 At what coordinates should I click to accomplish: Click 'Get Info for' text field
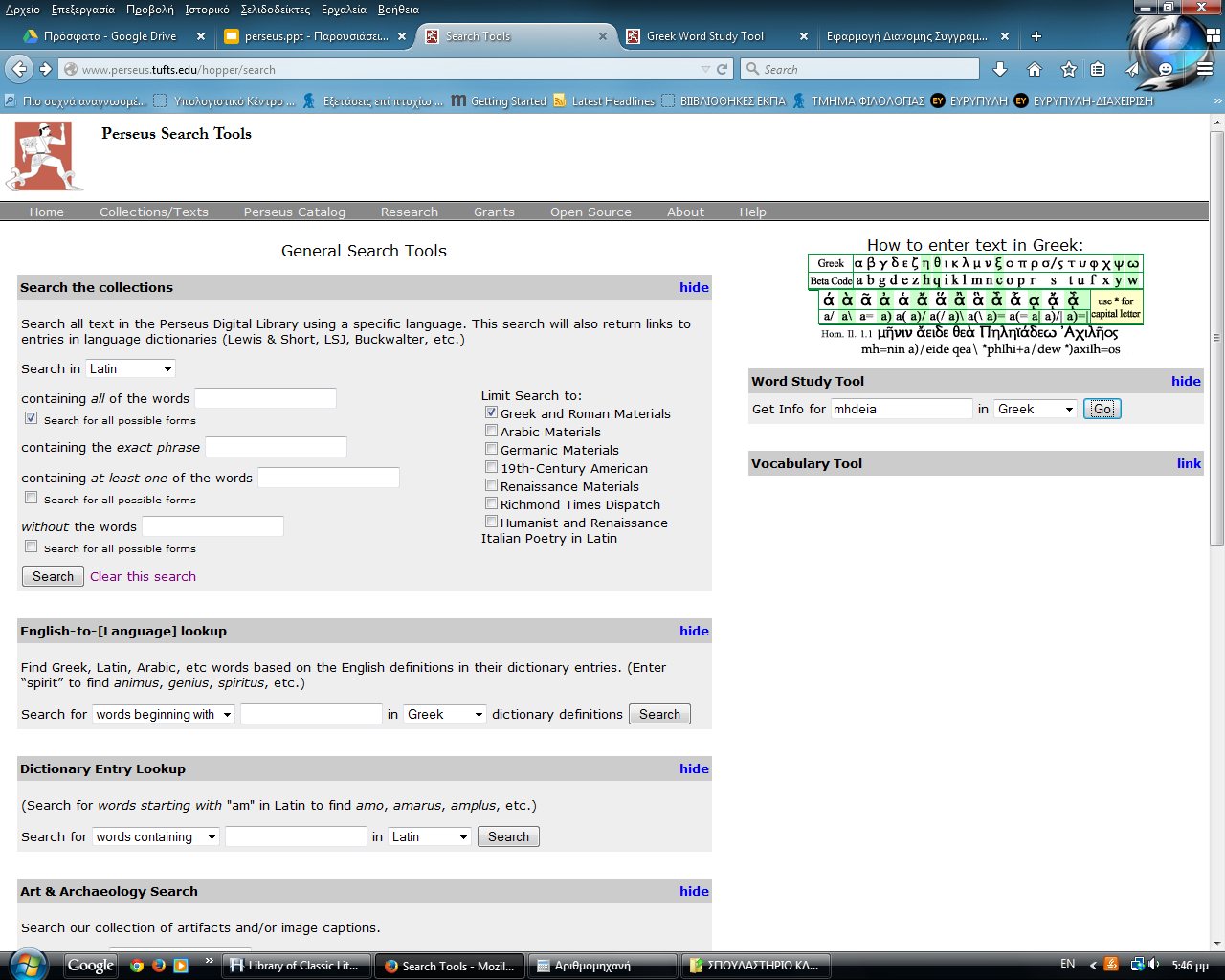pyautogui.click(x=902, y=409)
